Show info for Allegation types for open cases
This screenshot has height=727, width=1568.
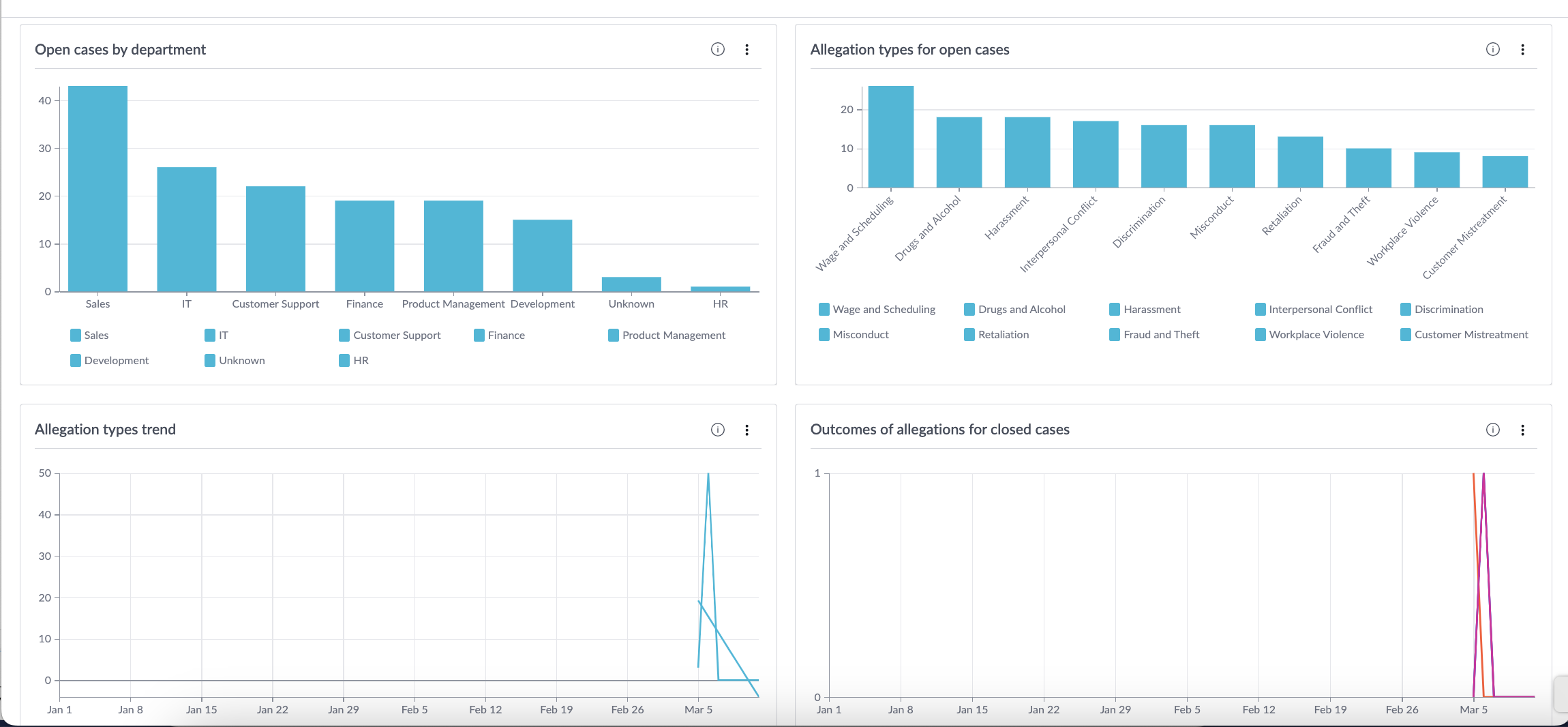tap(1492, 49)
